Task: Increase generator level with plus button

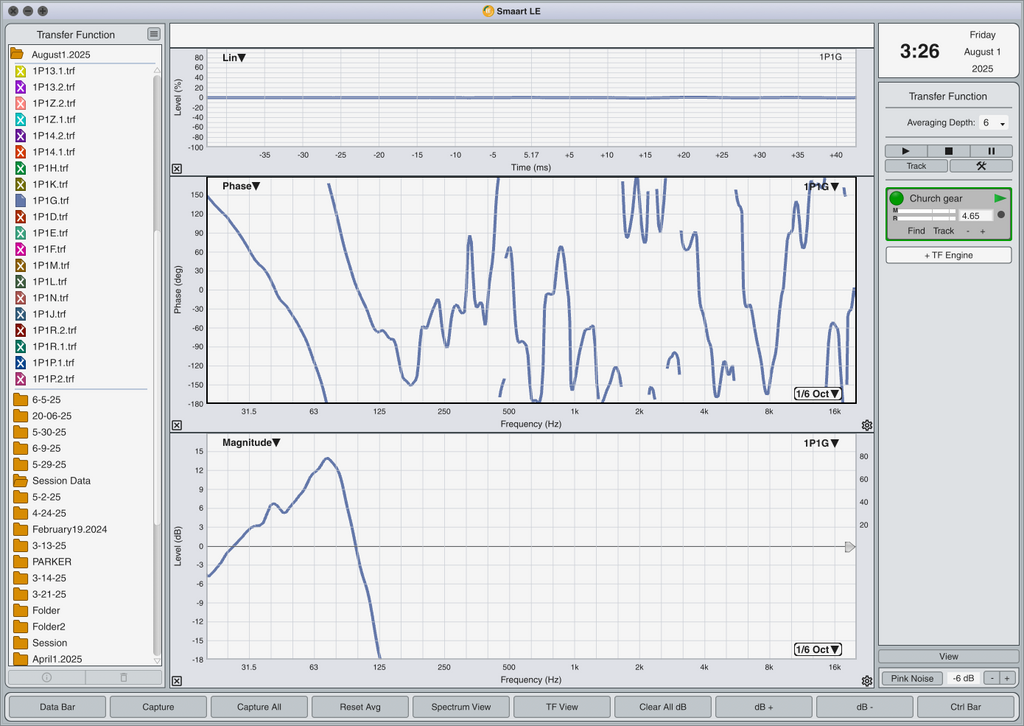Action: click(1007, 678)
